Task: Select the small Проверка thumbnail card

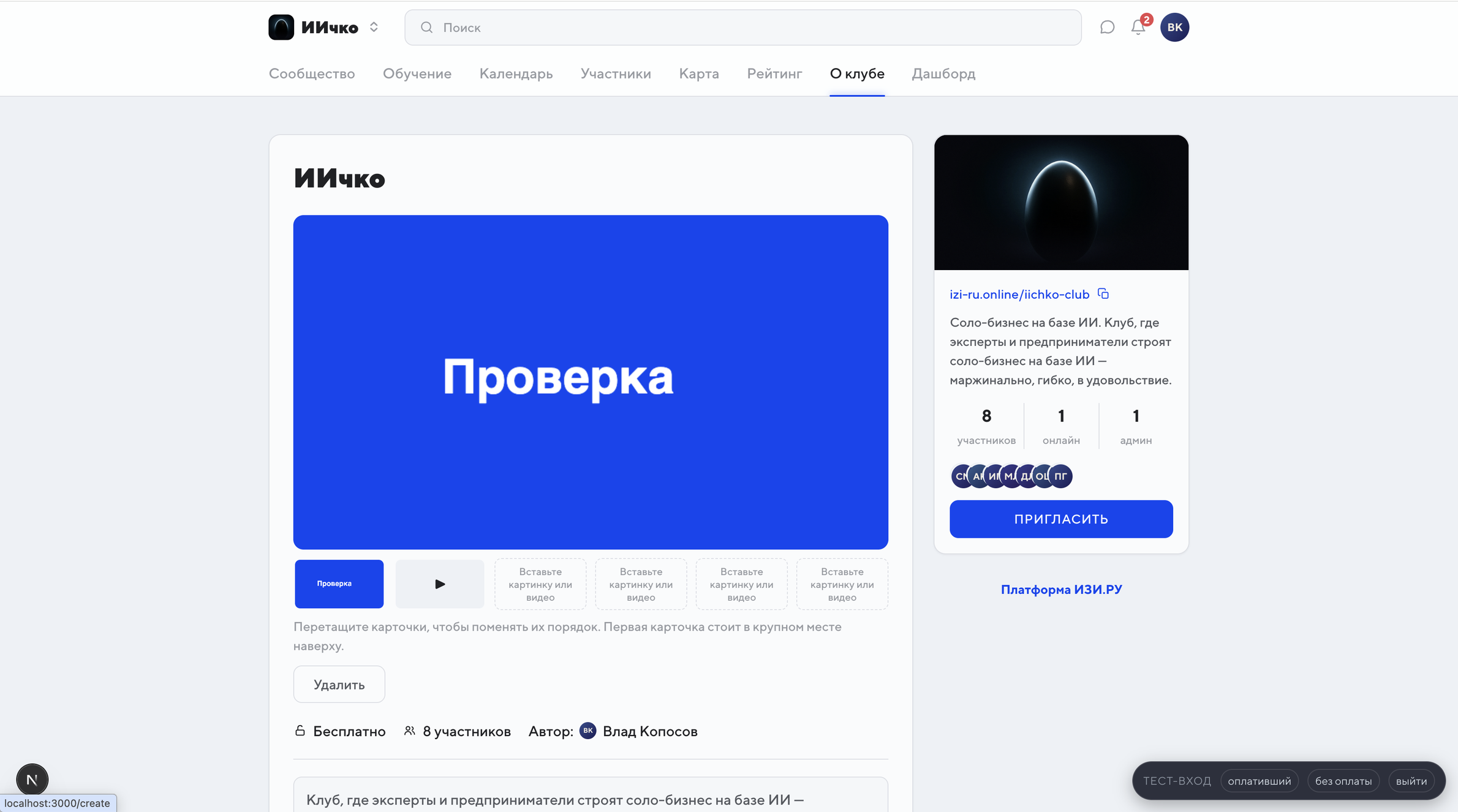Action: click(339, 584)
